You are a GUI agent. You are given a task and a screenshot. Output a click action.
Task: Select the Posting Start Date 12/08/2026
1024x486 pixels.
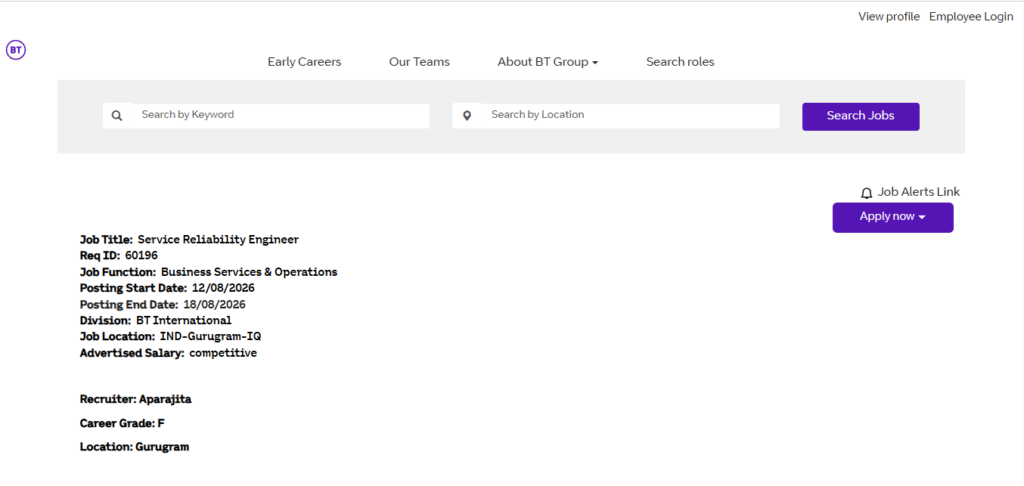(223, 288)
